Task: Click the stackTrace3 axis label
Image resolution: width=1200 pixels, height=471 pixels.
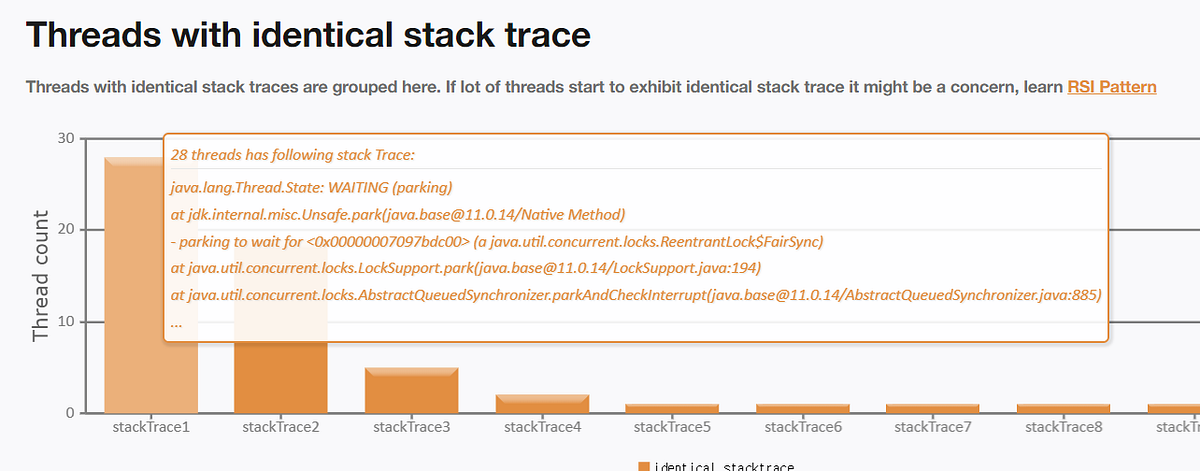Action: pos(411,427)
